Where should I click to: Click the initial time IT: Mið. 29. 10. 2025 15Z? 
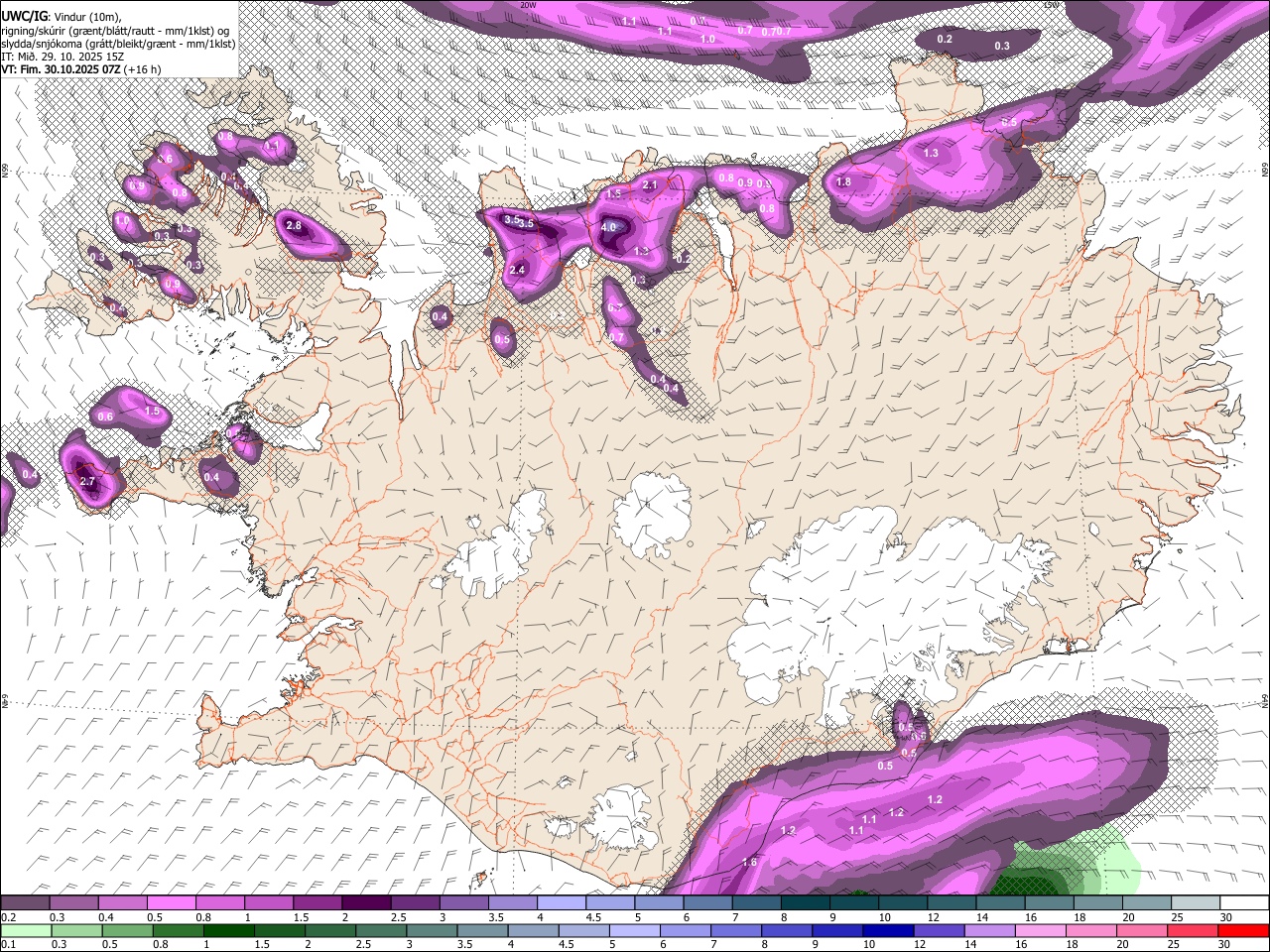pos(63,57)
